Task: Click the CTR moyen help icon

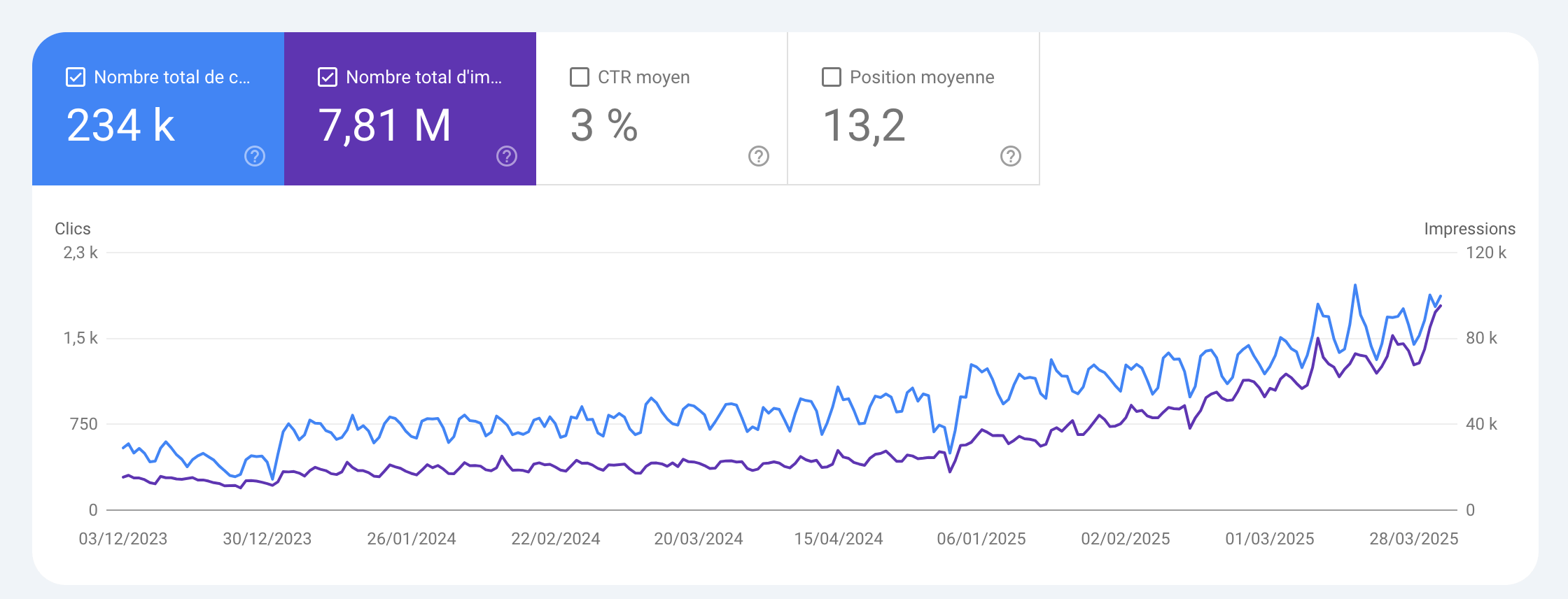Action: [759, 156]
